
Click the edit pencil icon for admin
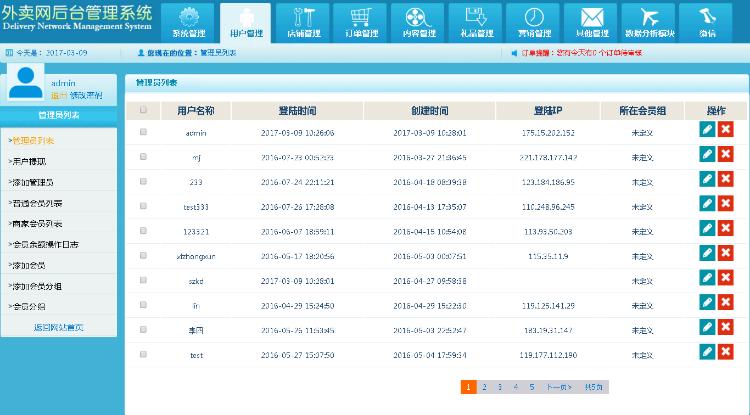pyautogui.click(x=707, y=130)
